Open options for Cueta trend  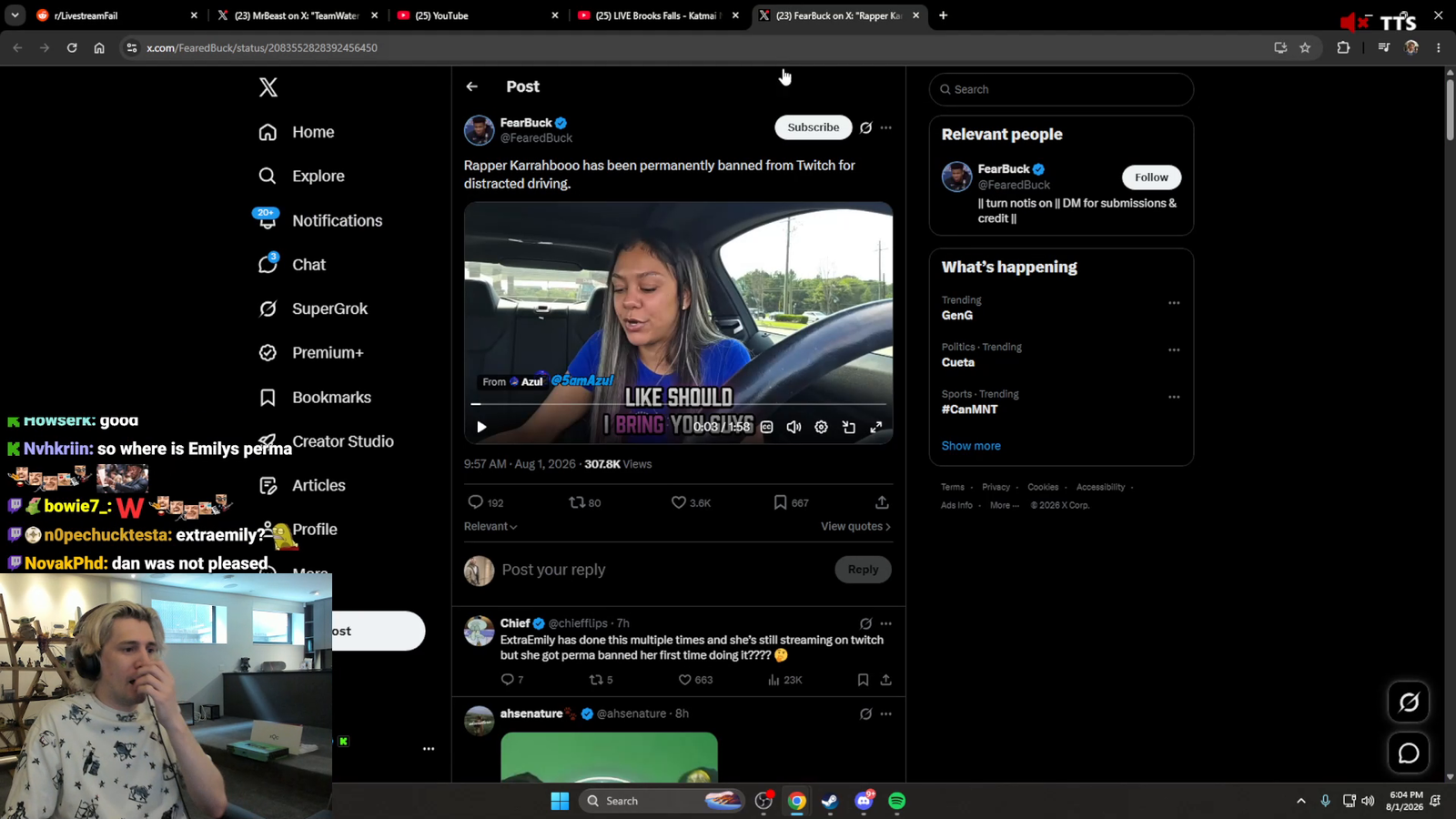[x=1174, y=349]
